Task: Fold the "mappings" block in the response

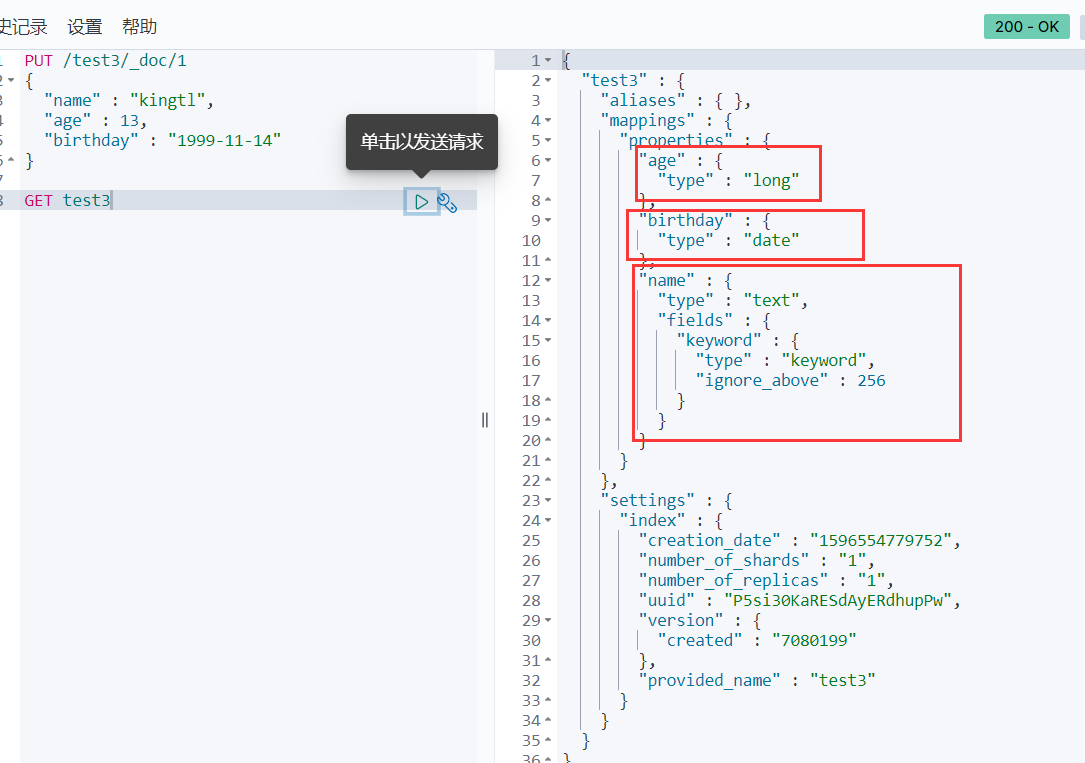Action: (x=548, y=120)
